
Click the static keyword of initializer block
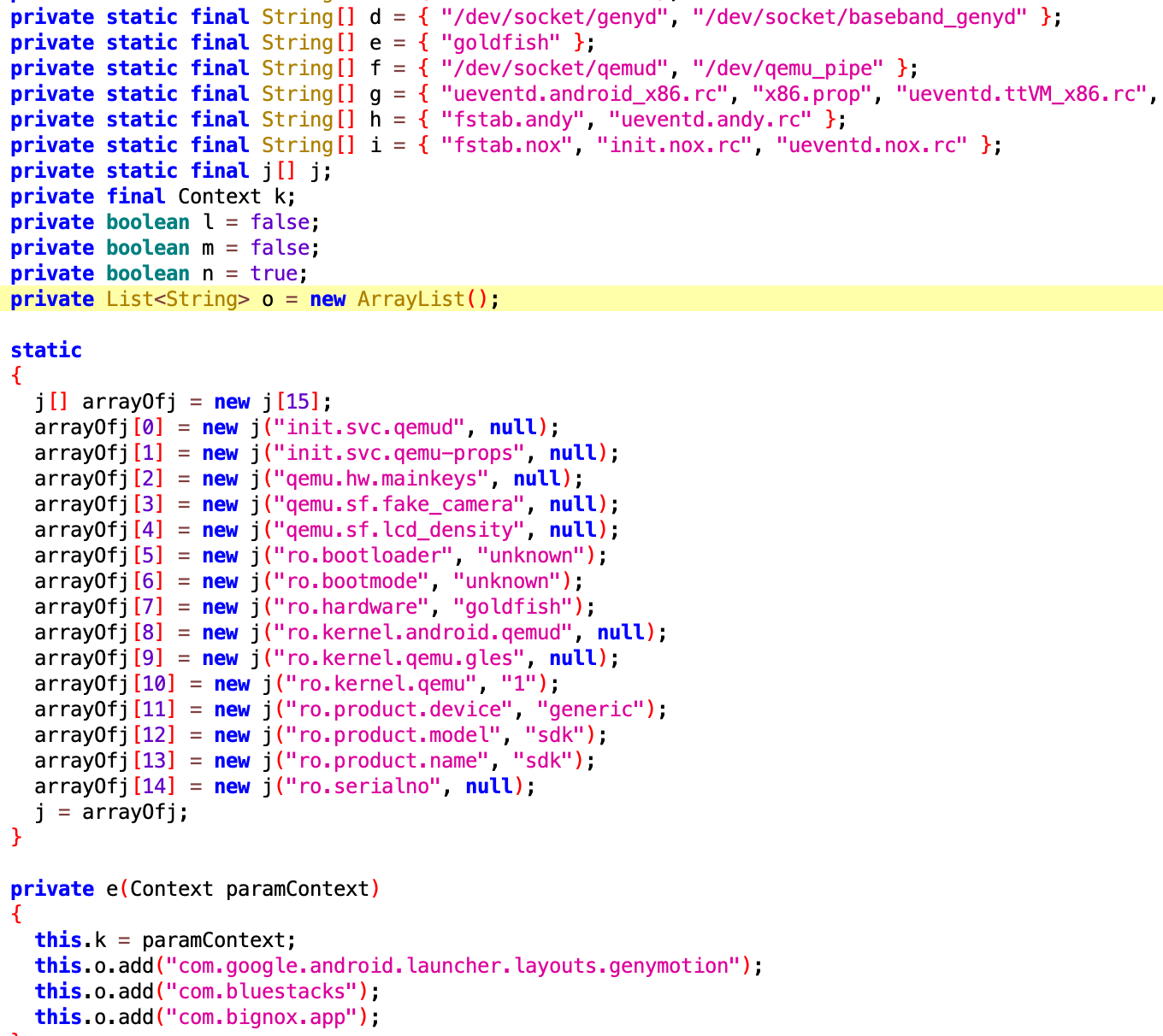[x=46, y=350]
